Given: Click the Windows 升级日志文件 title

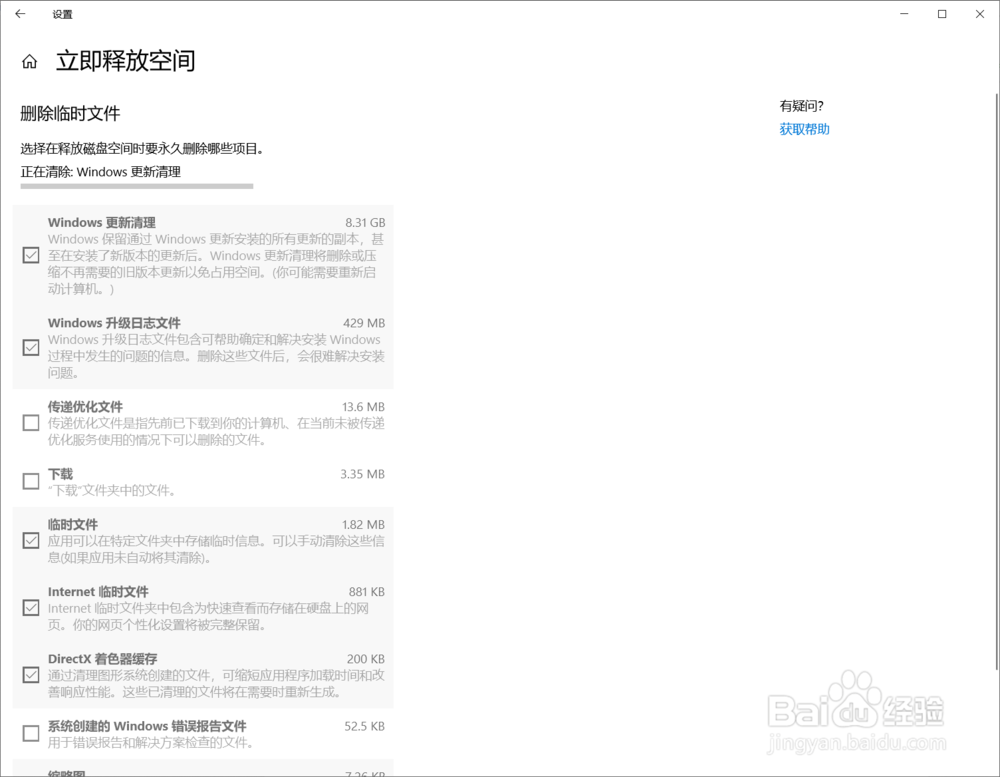Looking at the screenshot, I should 114,323.
